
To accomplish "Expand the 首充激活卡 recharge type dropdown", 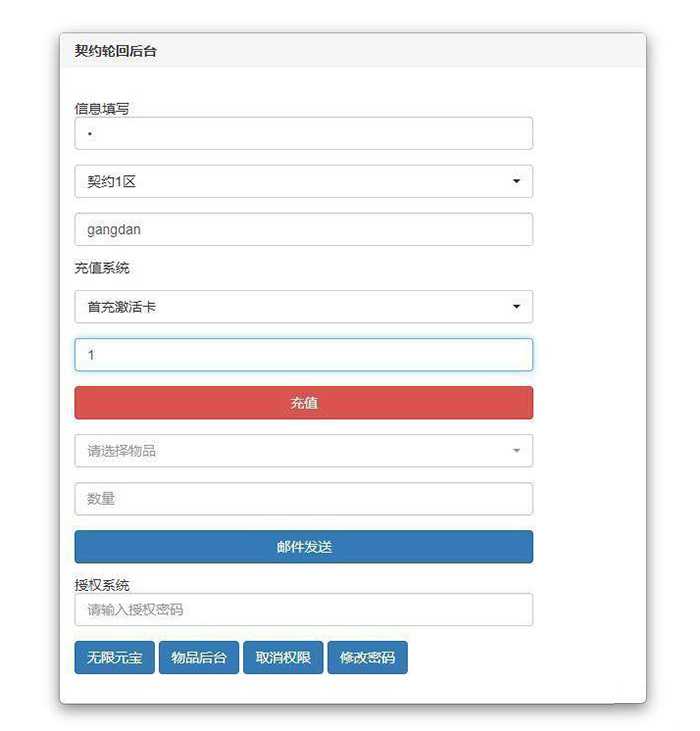I will pos(303,307).
